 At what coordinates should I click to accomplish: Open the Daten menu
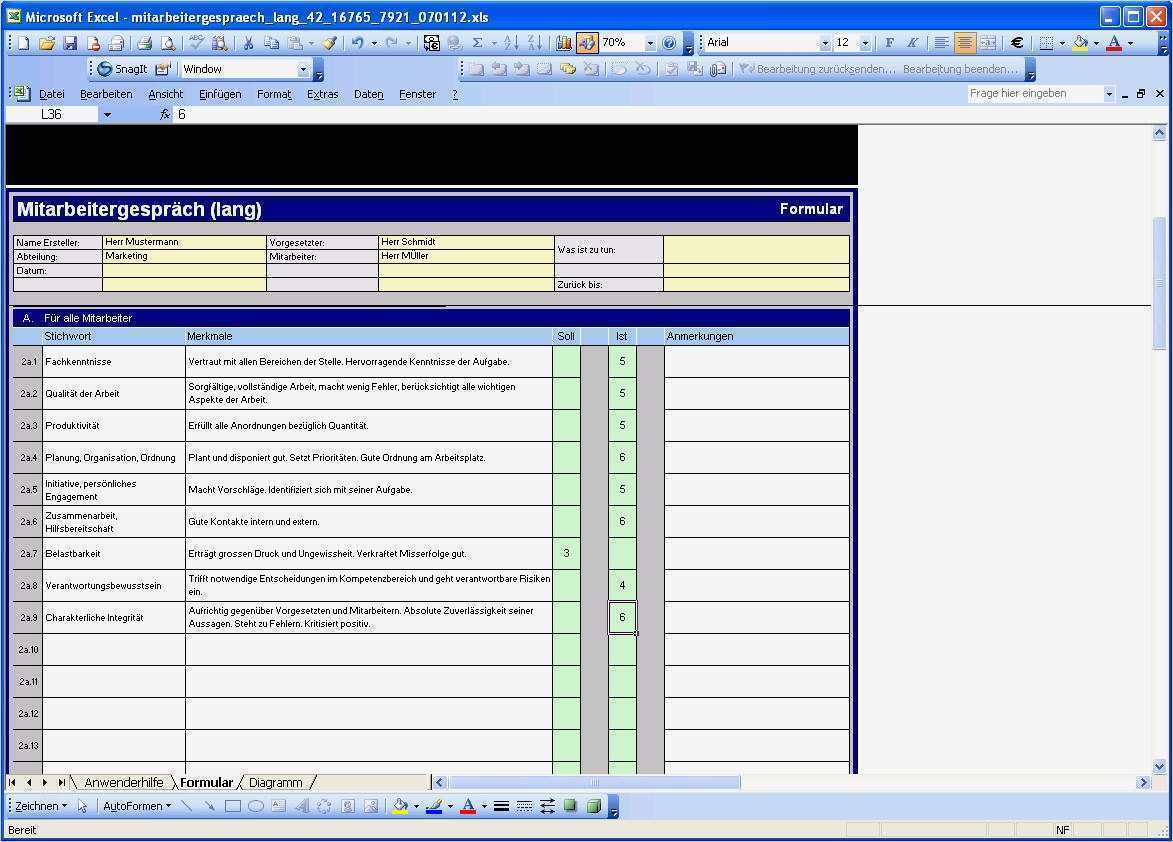click(368, 93)
